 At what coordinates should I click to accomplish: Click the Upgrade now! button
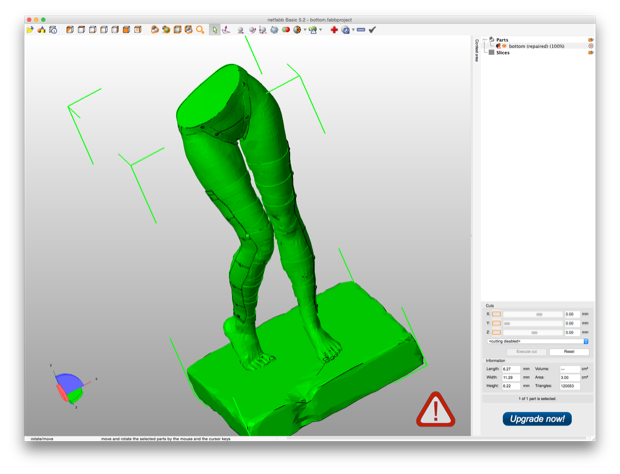point(537,419)
